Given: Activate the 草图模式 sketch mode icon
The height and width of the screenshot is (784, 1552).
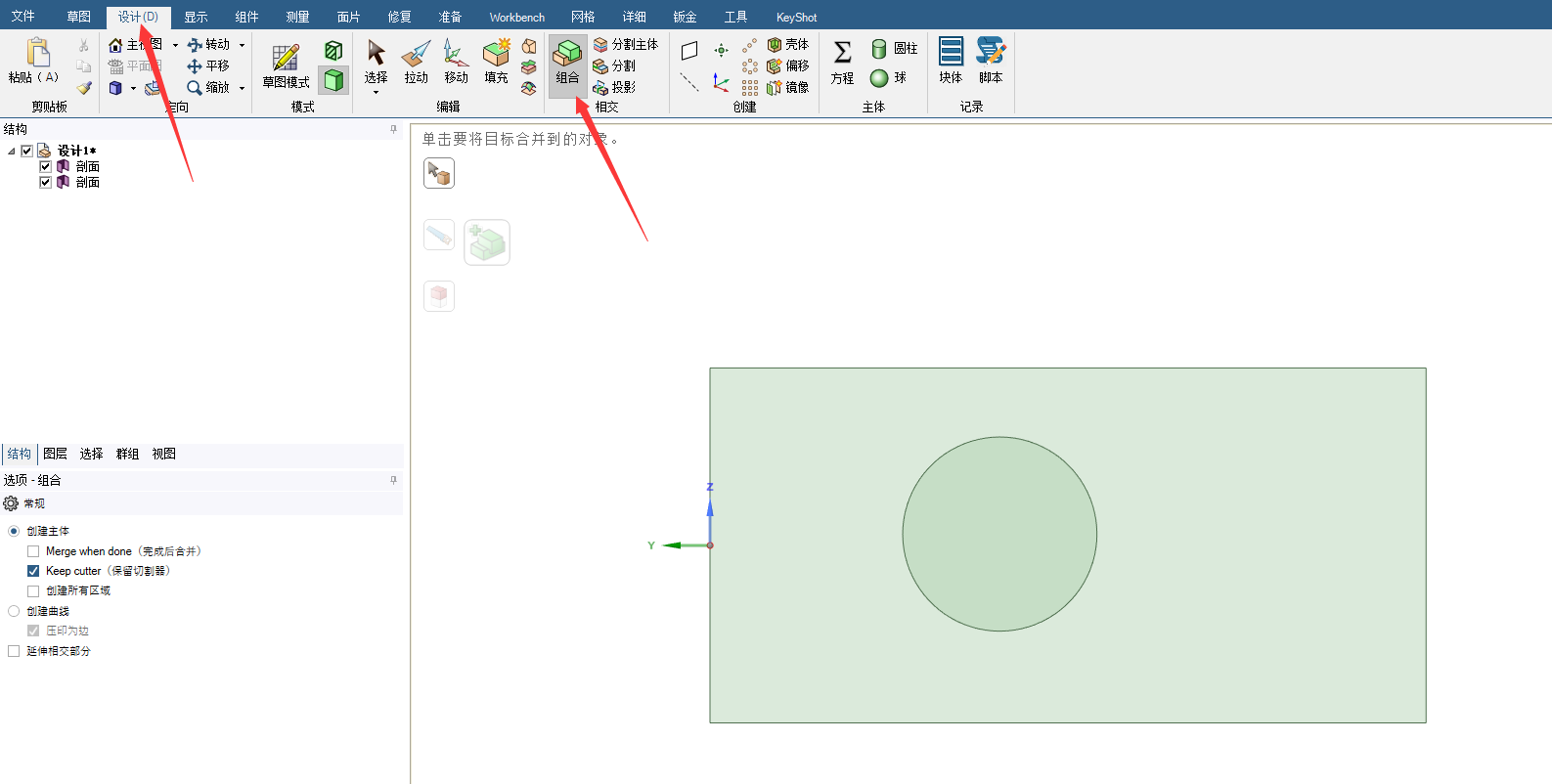Looking at the screenshot, I should [286, 61].
